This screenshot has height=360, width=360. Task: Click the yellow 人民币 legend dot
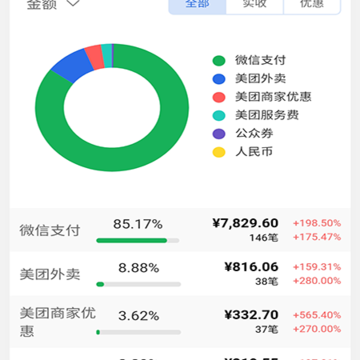tap(219, 152)
